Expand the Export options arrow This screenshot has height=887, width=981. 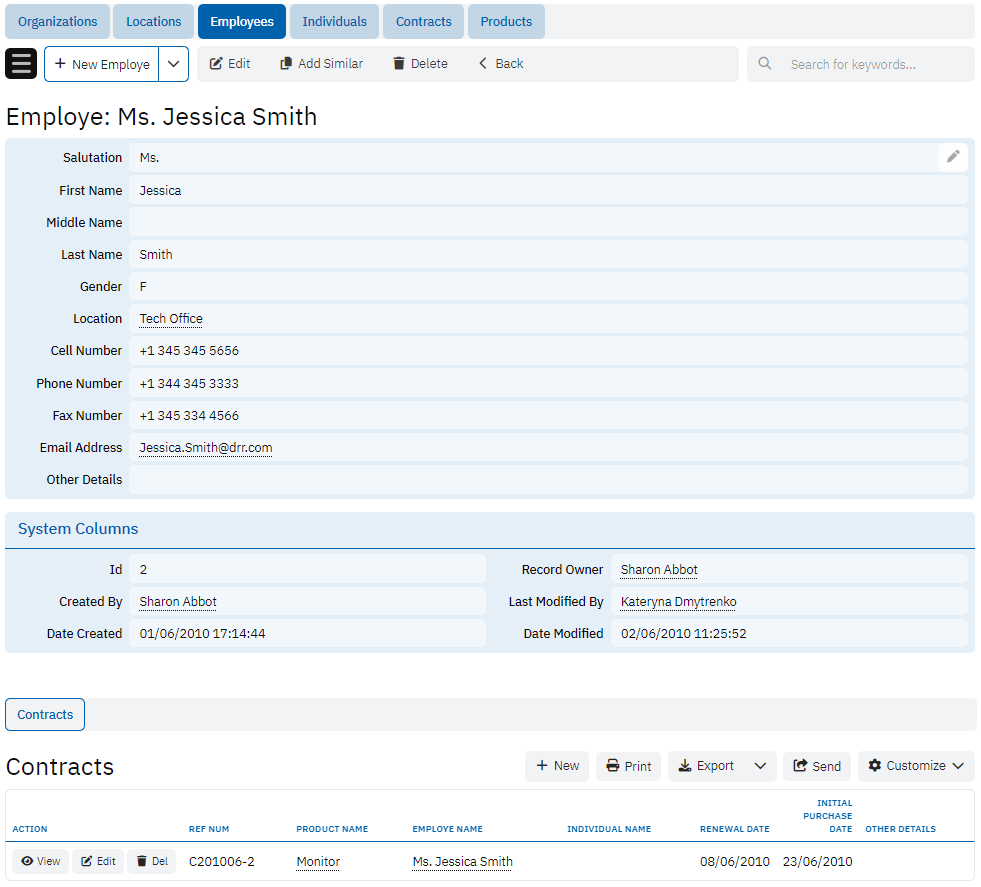760,766
